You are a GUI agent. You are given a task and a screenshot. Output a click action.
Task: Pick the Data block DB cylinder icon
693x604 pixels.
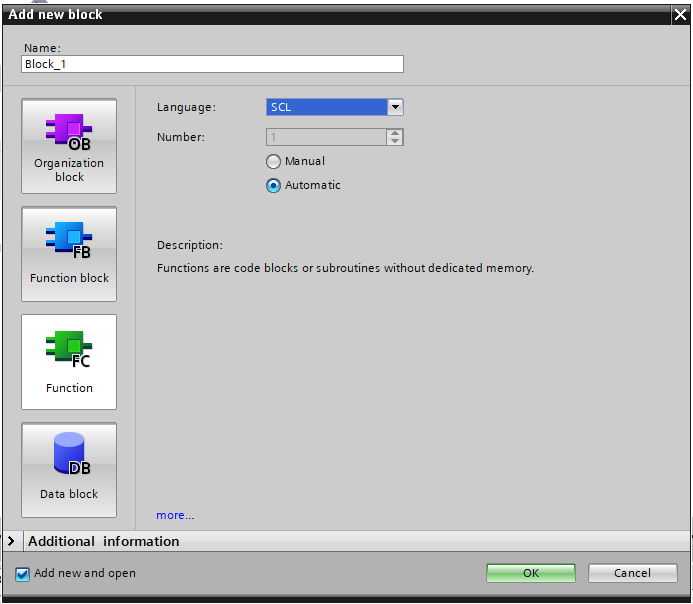[72, 454]
